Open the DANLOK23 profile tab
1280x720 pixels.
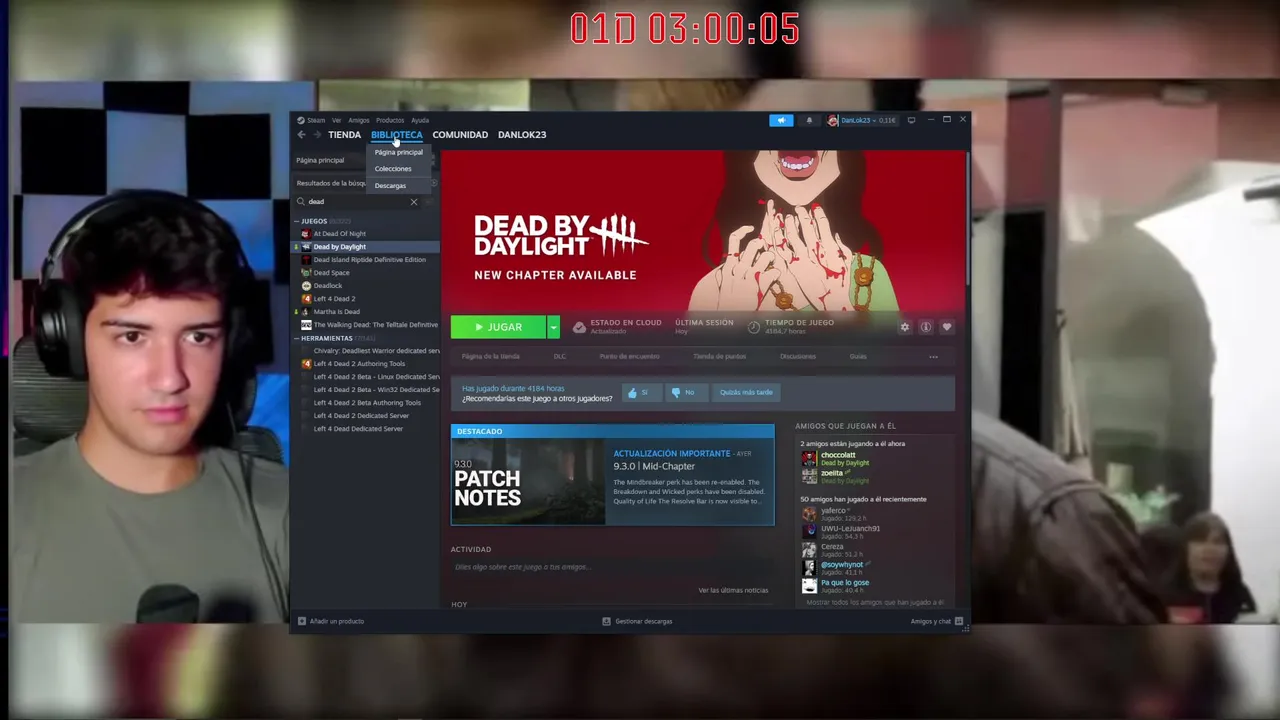point(522,134)
